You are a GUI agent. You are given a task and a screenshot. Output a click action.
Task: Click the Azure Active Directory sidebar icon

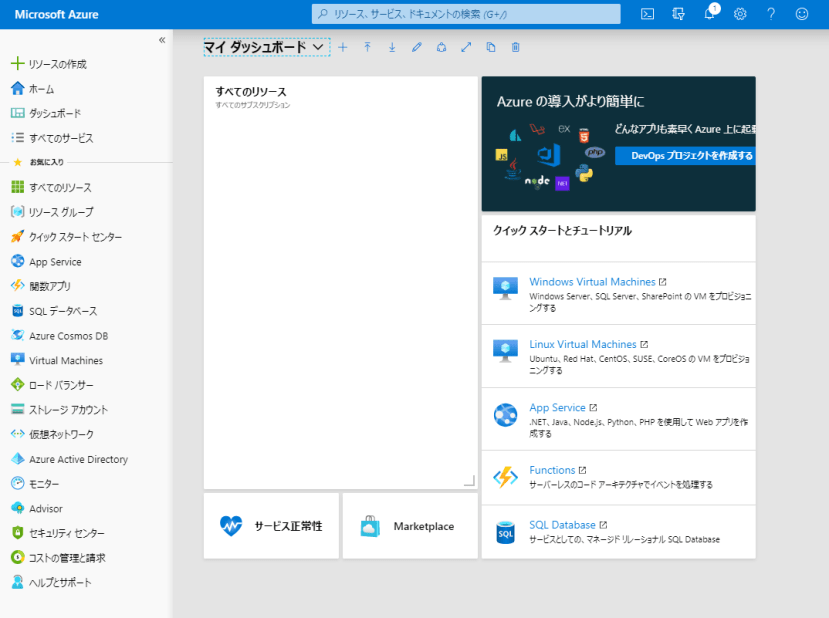point(17,458)
